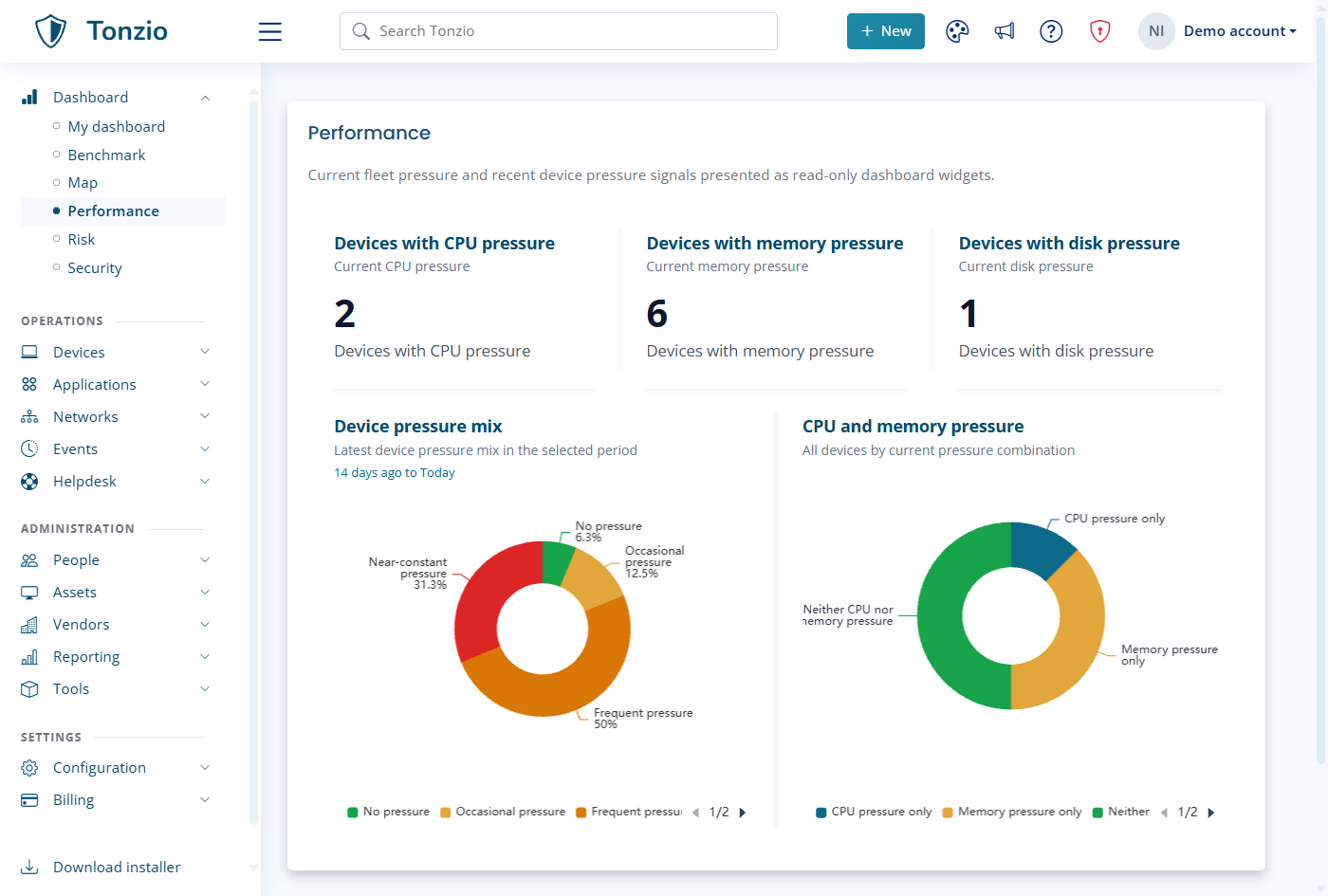
Task: Toggle the hamburger sidebar menu
Action: (x=270, y=31)
